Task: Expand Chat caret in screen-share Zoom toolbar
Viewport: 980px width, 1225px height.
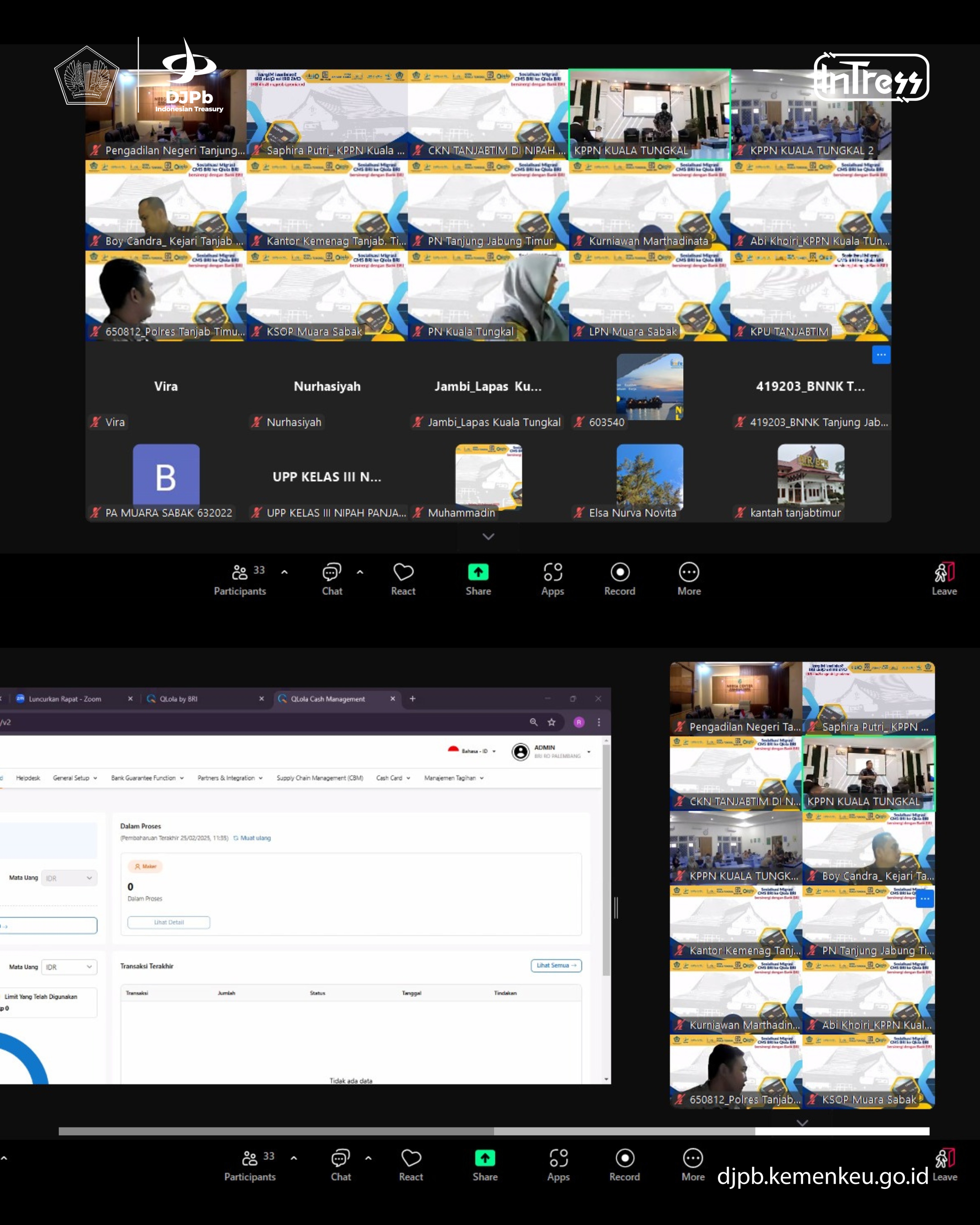Action: (368, 1158)
